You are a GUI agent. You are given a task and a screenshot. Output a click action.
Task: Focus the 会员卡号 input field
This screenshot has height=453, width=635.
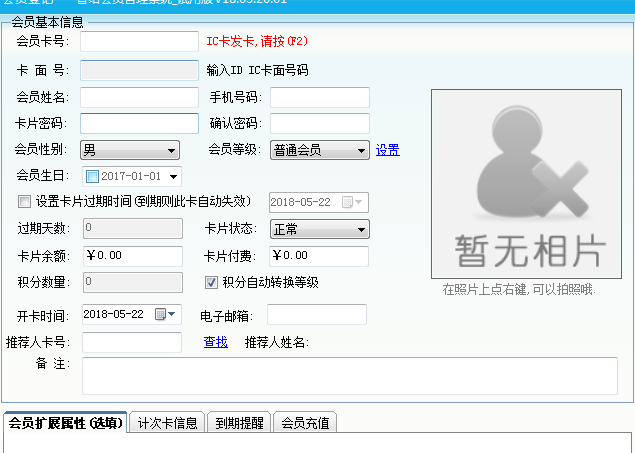point(139,42)
